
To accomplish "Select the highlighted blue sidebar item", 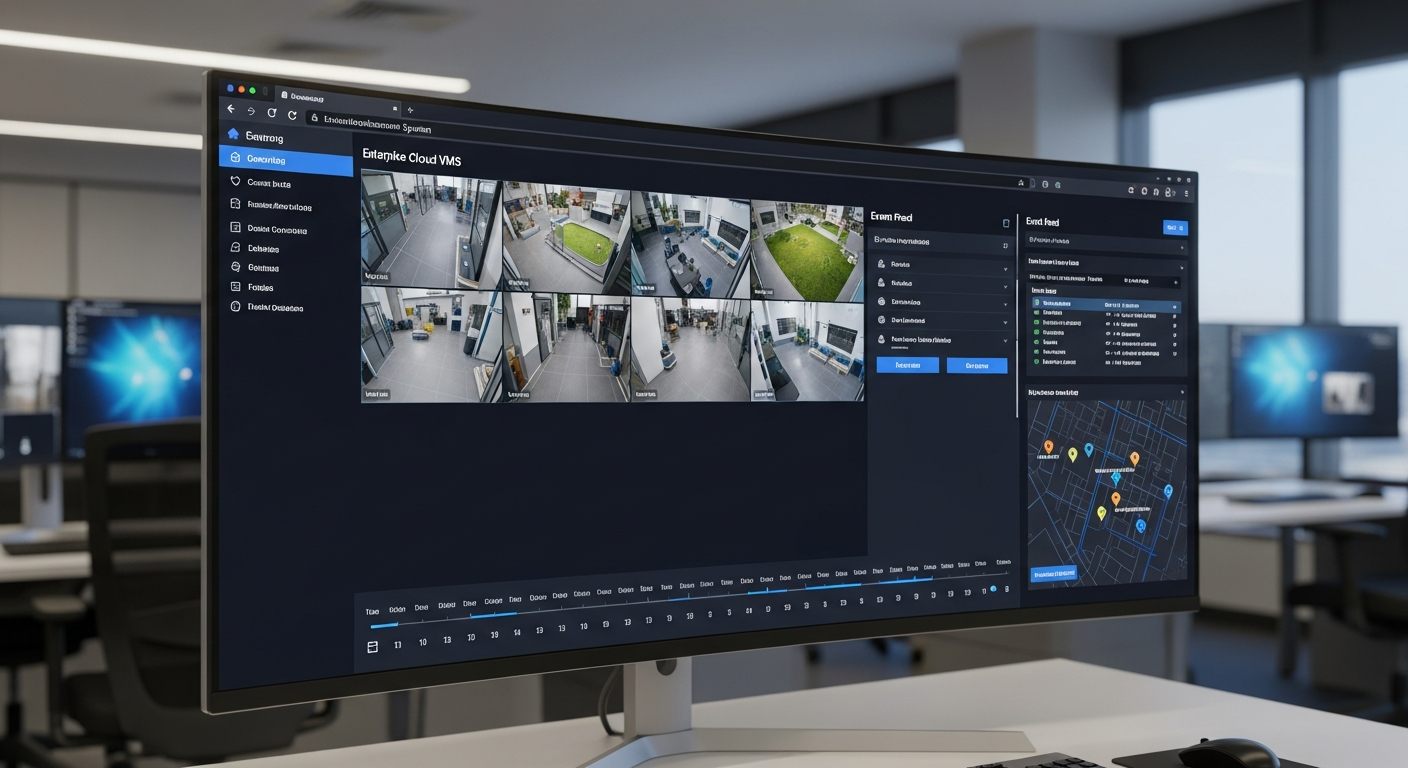I will 286,160.
